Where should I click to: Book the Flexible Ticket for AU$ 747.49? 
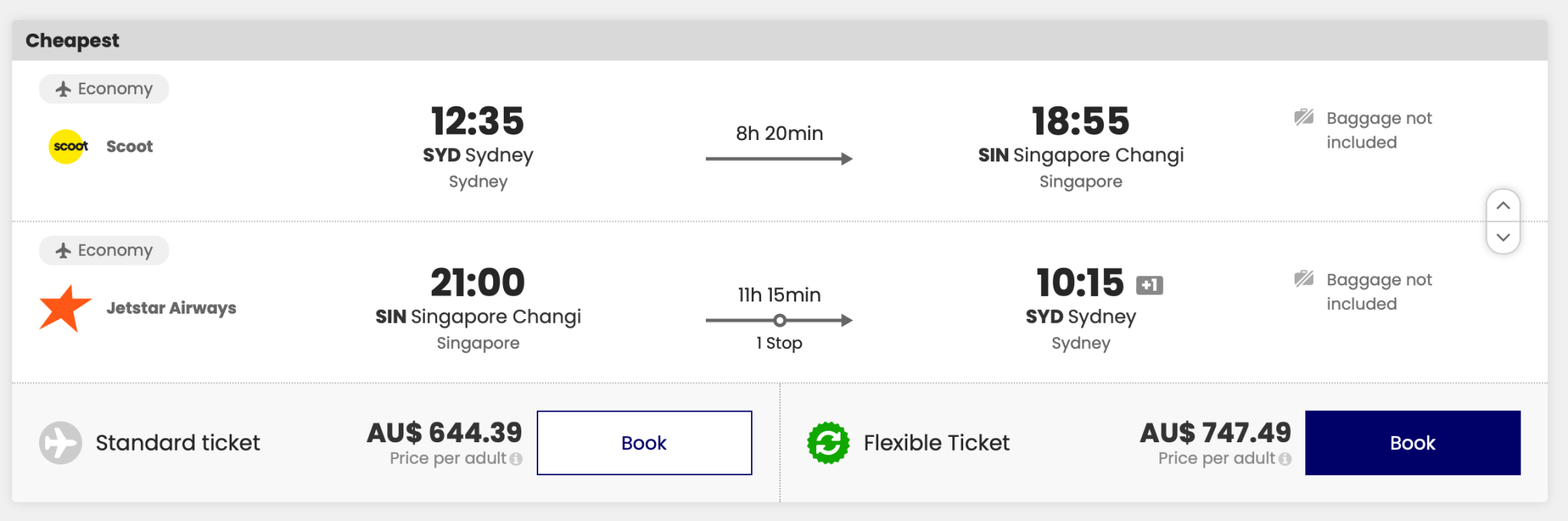click(x=1411, y=442)
